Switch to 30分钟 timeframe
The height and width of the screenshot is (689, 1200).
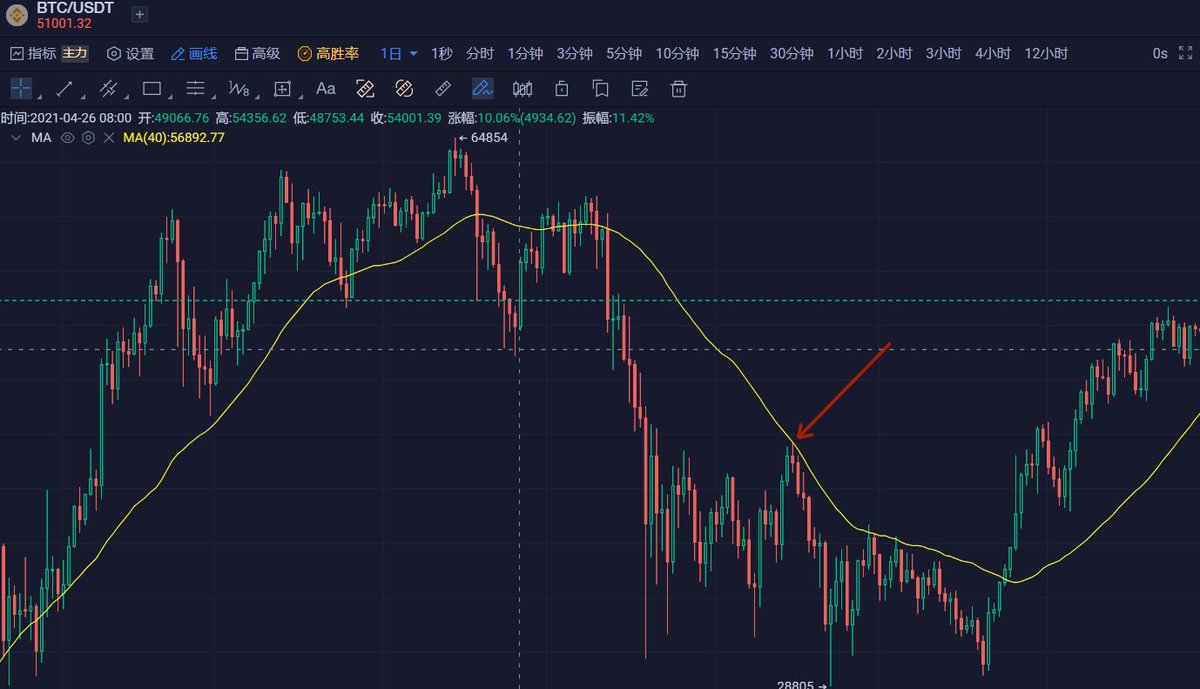[x=791, y=54]
